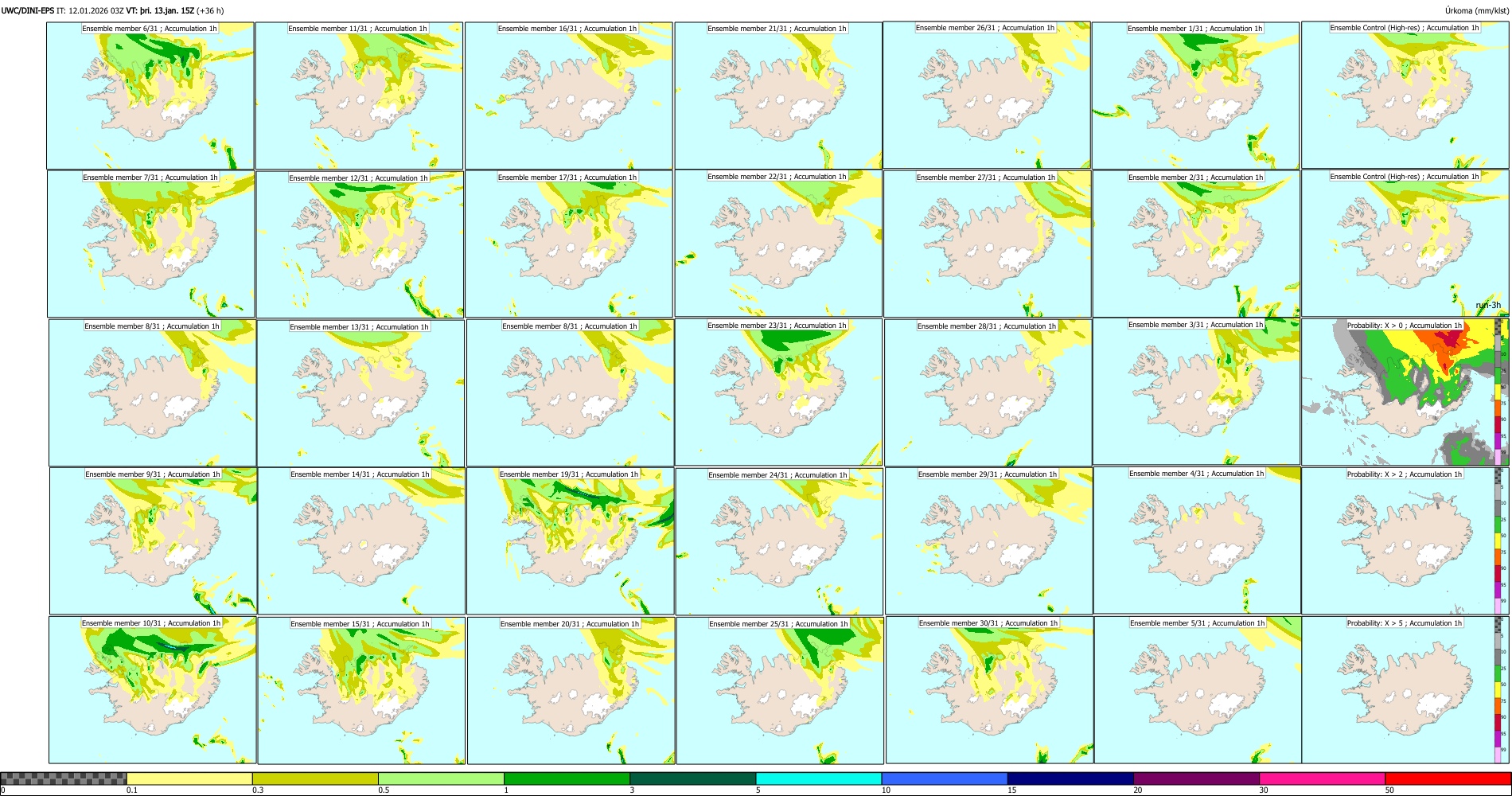View the Ensemble member 3/31 map panel

pyautogui.click(x=1197, y=392)
